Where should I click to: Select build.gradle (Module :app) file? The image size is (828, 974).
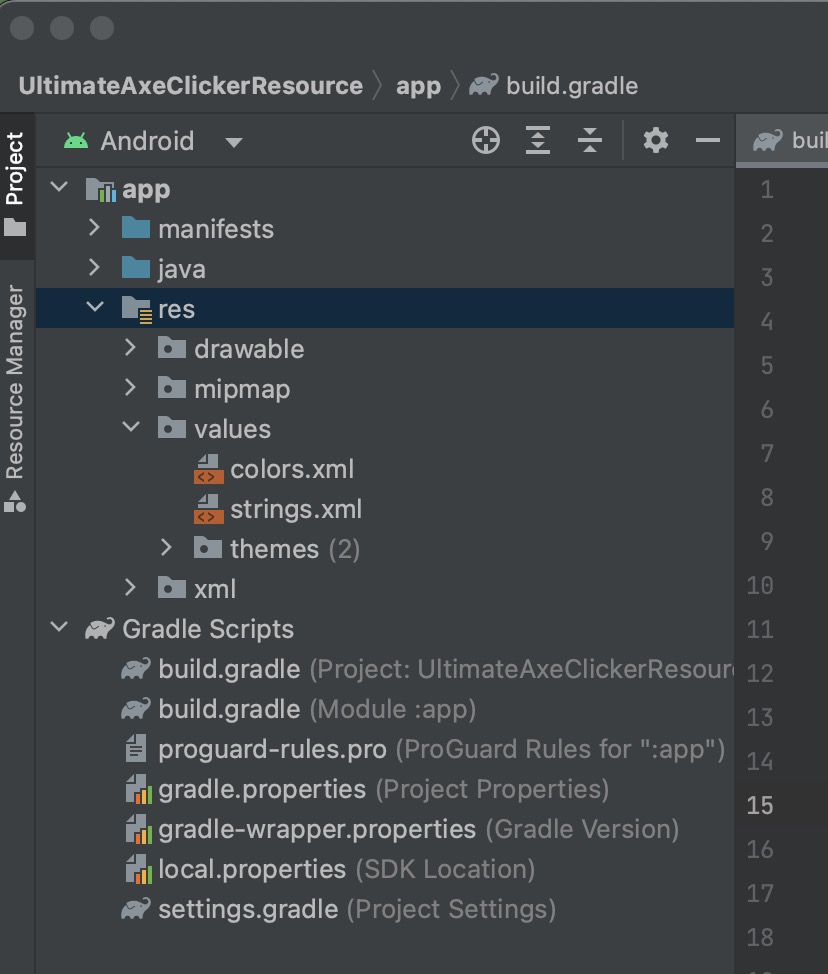(317, 709)
